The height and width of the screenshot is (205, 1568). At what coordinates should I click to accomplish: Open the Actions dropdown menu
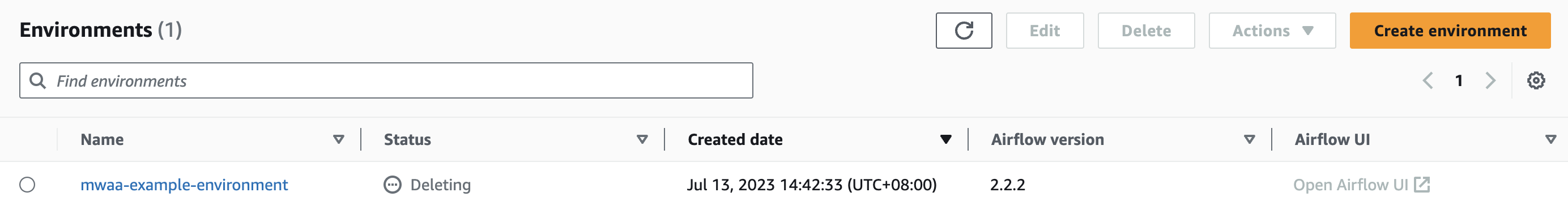(x=1272, y=31)
